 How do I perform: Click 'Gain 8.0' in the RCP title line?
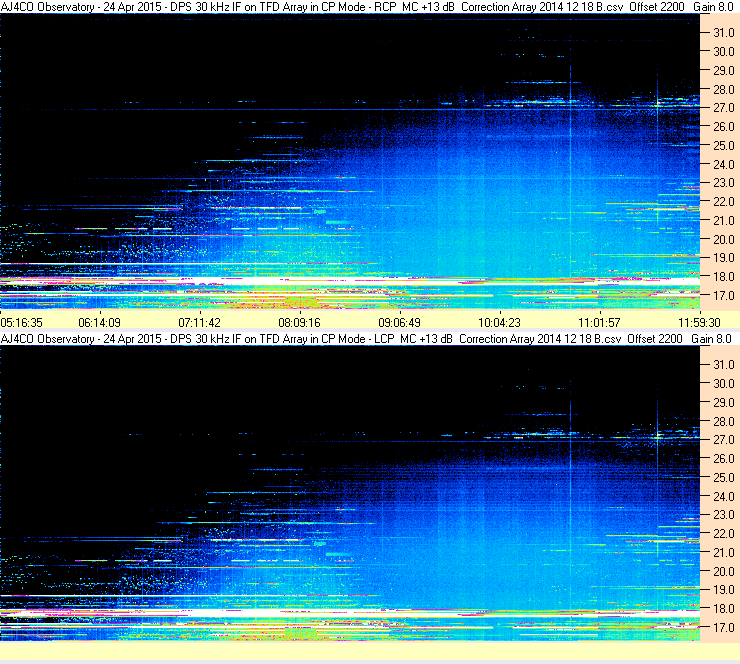click(713, 7)
